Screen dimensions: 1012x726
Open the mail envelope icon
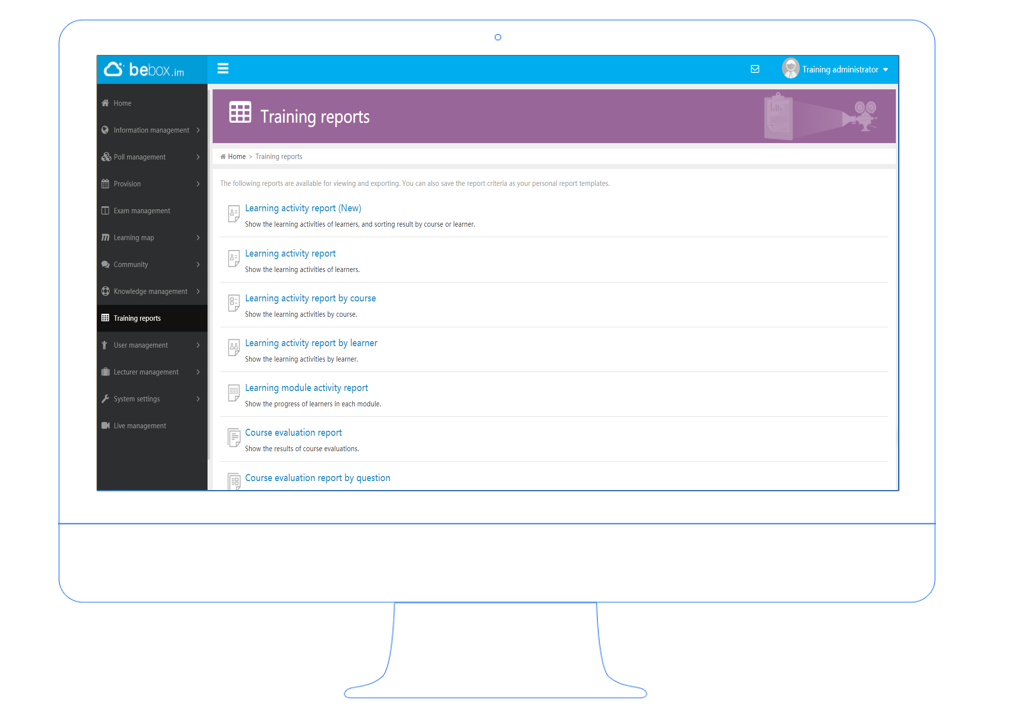[x=754, y=69]
